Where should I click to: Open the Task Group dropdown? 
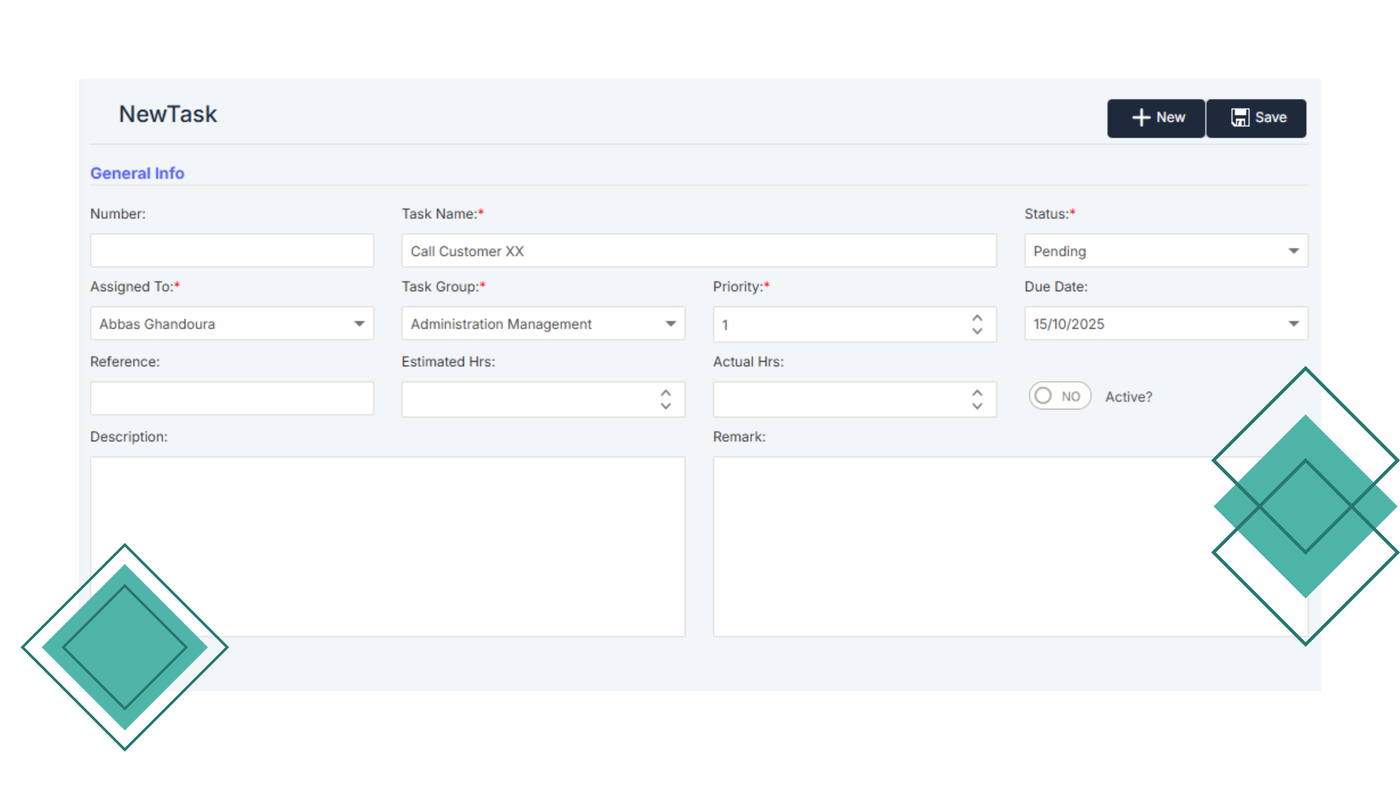671,324
